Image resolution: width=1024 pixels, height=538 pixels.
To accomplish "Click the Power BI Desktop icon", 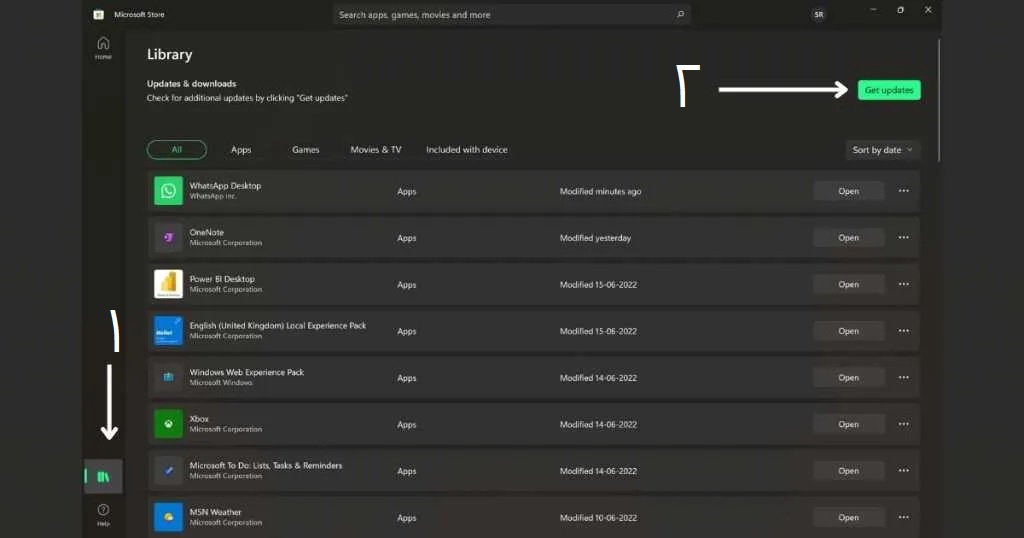I will click(168, 284).
